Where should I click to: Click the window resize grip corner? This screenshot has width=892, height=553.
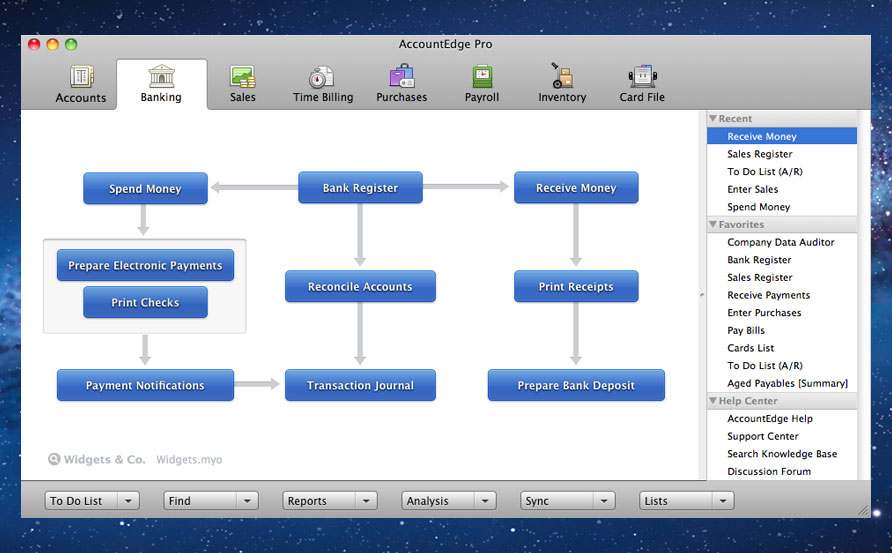pyautogui.click(x=863, y=510)
